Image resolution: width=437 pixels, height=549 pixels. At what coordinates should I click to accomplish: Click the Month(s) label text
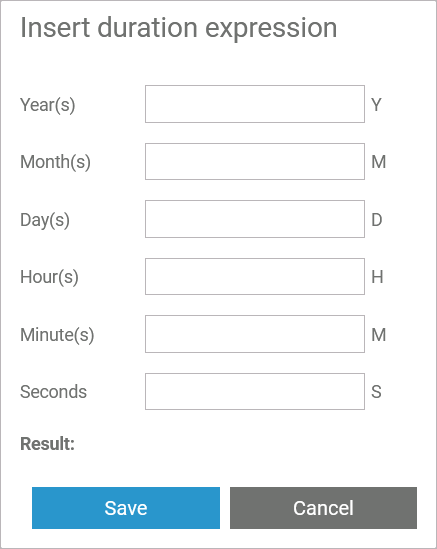[x=55, y=162]
